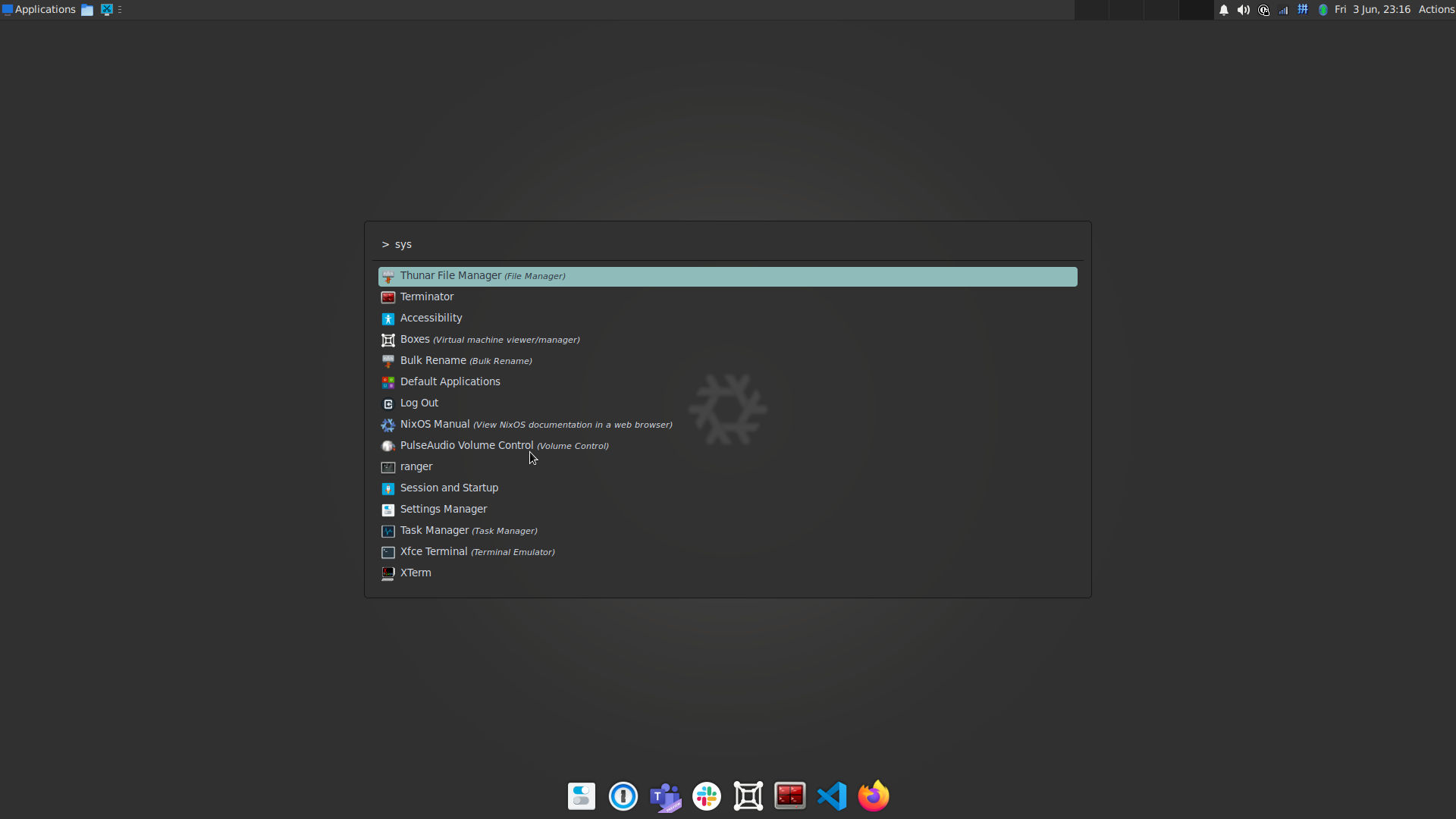This screenshot has width=1456, height=819.
Task: Click the clock showing Fri 3 Jun
Action: pos(1373,10)
